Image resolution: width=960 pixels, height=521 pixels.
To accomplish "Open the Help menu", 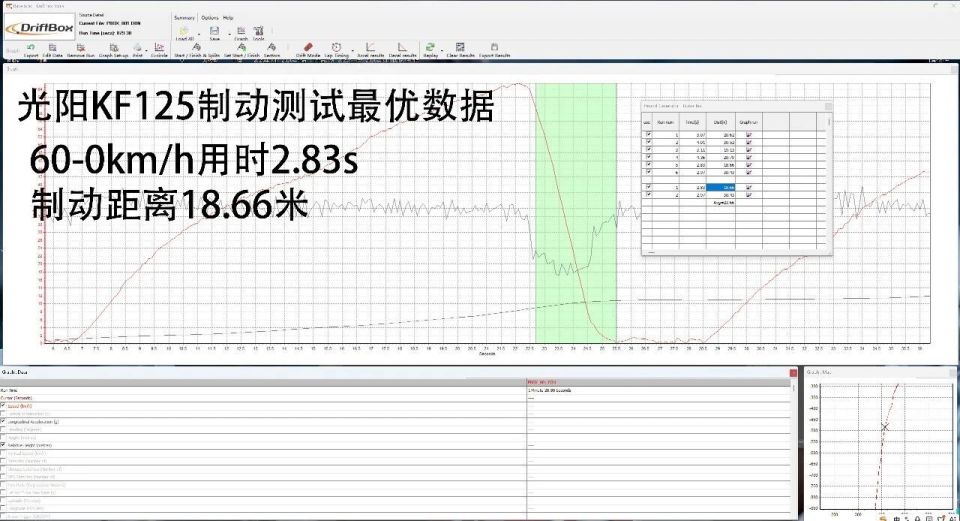I will tap(228, 18).
